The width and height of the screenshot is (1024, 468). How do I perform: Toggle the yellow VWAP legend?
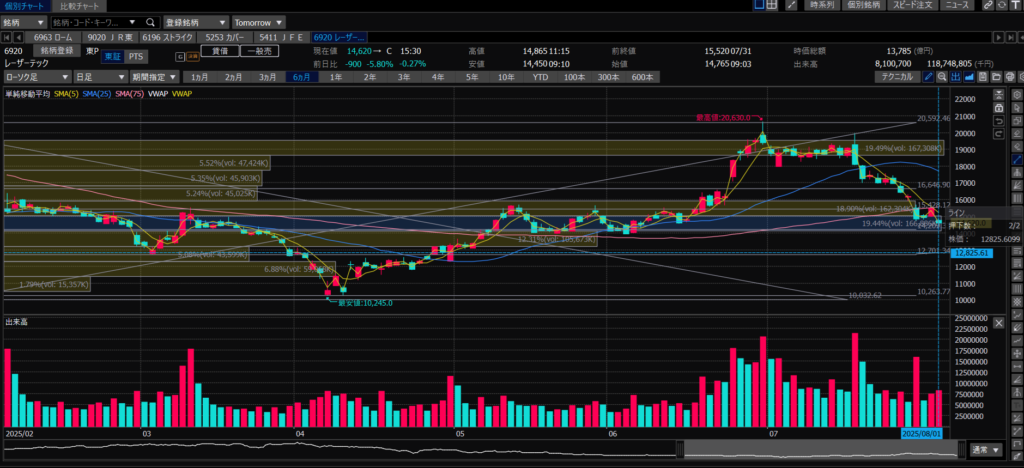(x=182, y=94)
